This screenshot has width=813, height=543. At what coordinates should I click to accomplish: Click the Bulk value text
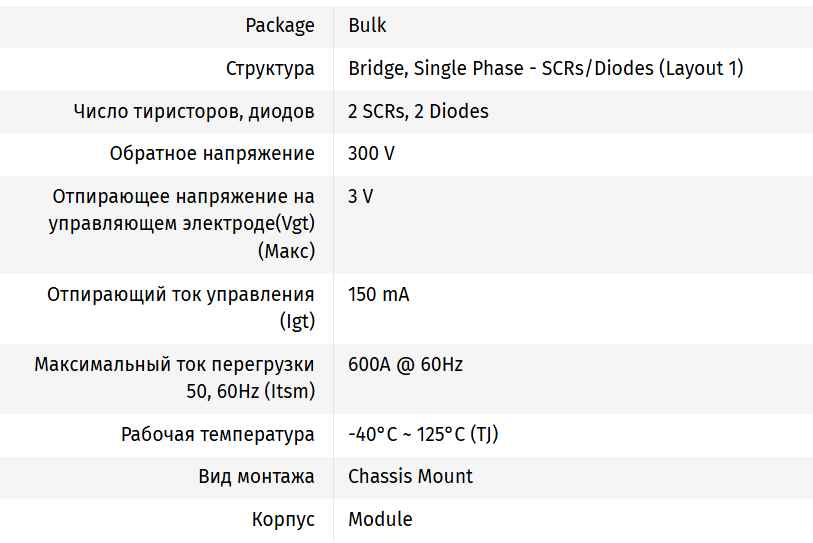click(x=367, y=26)
